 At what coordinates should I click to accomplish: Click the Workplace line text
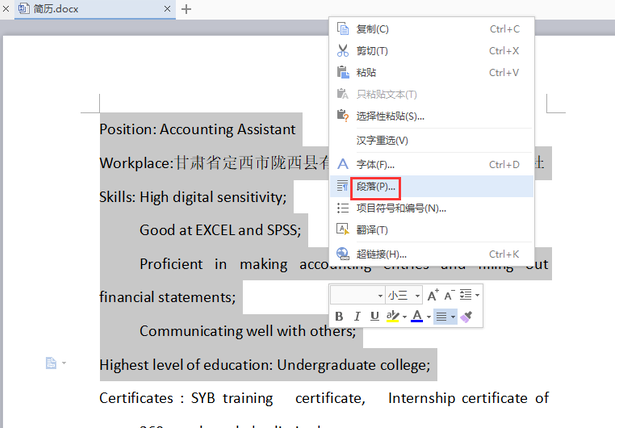tap(214, 163)
